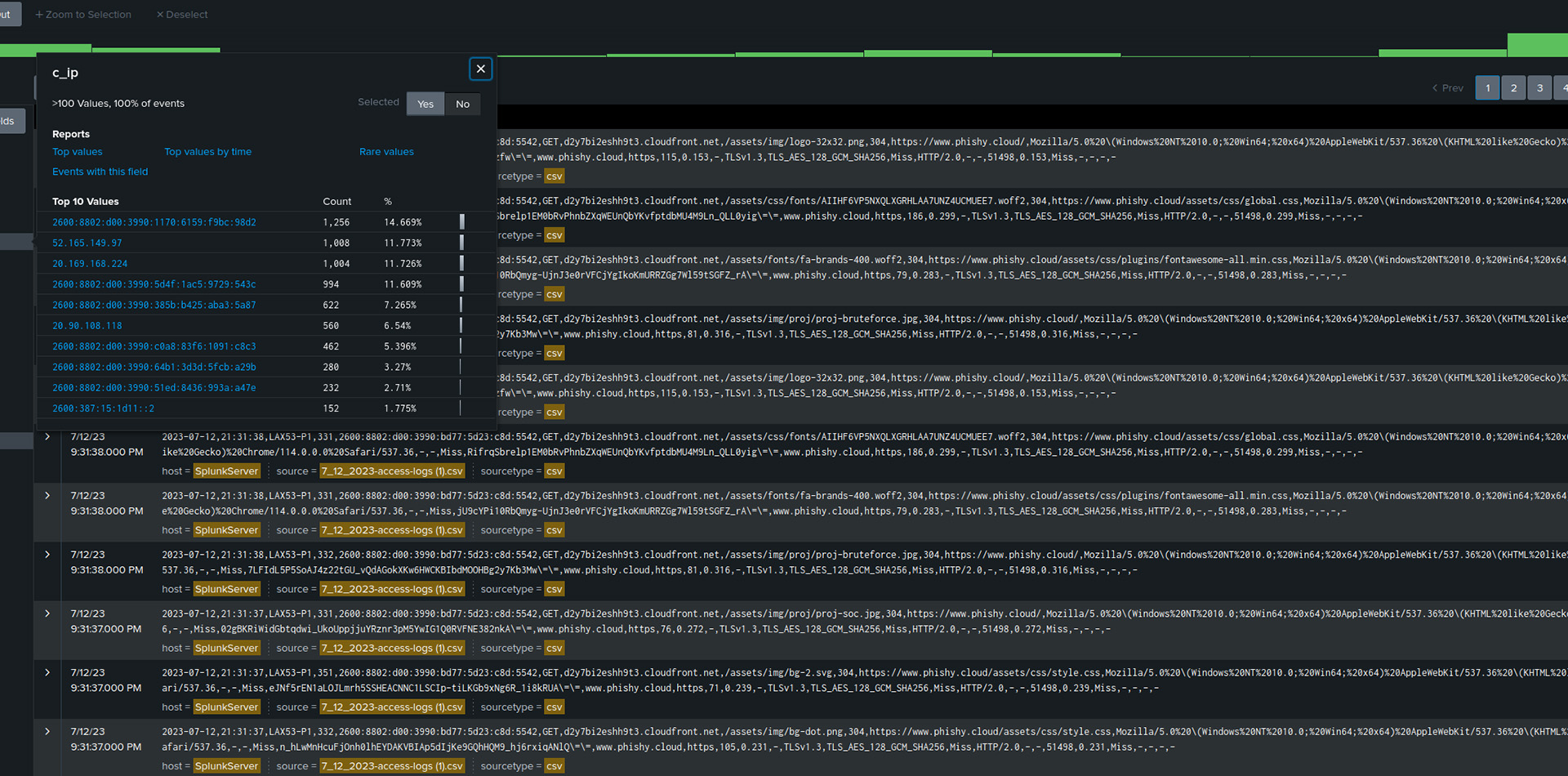Screen dimensions: 1568x776
Task: Open Events with this field report
Action: pyautogui.click(x=100, y=172)
